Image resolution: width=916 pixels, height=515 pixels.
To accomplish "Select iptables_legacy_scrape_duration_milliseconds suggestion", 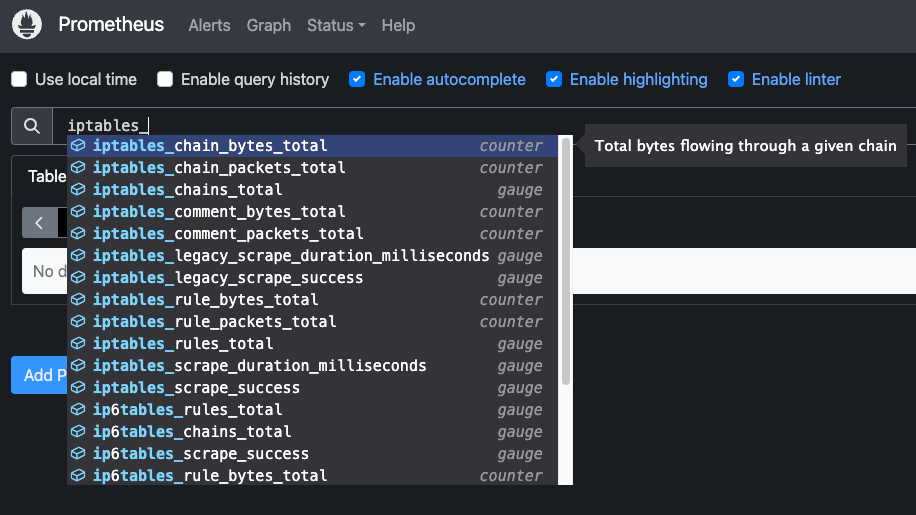I will tap(313, 256).
